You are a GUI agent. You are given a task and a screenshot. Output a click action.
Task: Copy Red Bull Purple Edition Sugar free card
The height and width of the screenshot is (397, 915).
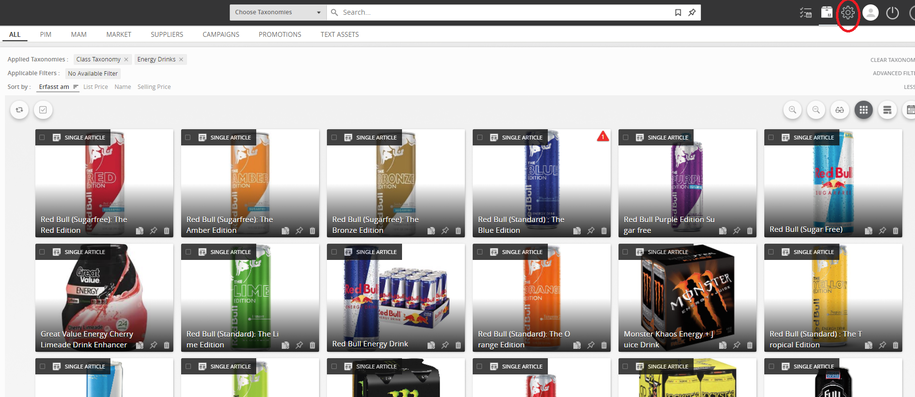point(723,231)
